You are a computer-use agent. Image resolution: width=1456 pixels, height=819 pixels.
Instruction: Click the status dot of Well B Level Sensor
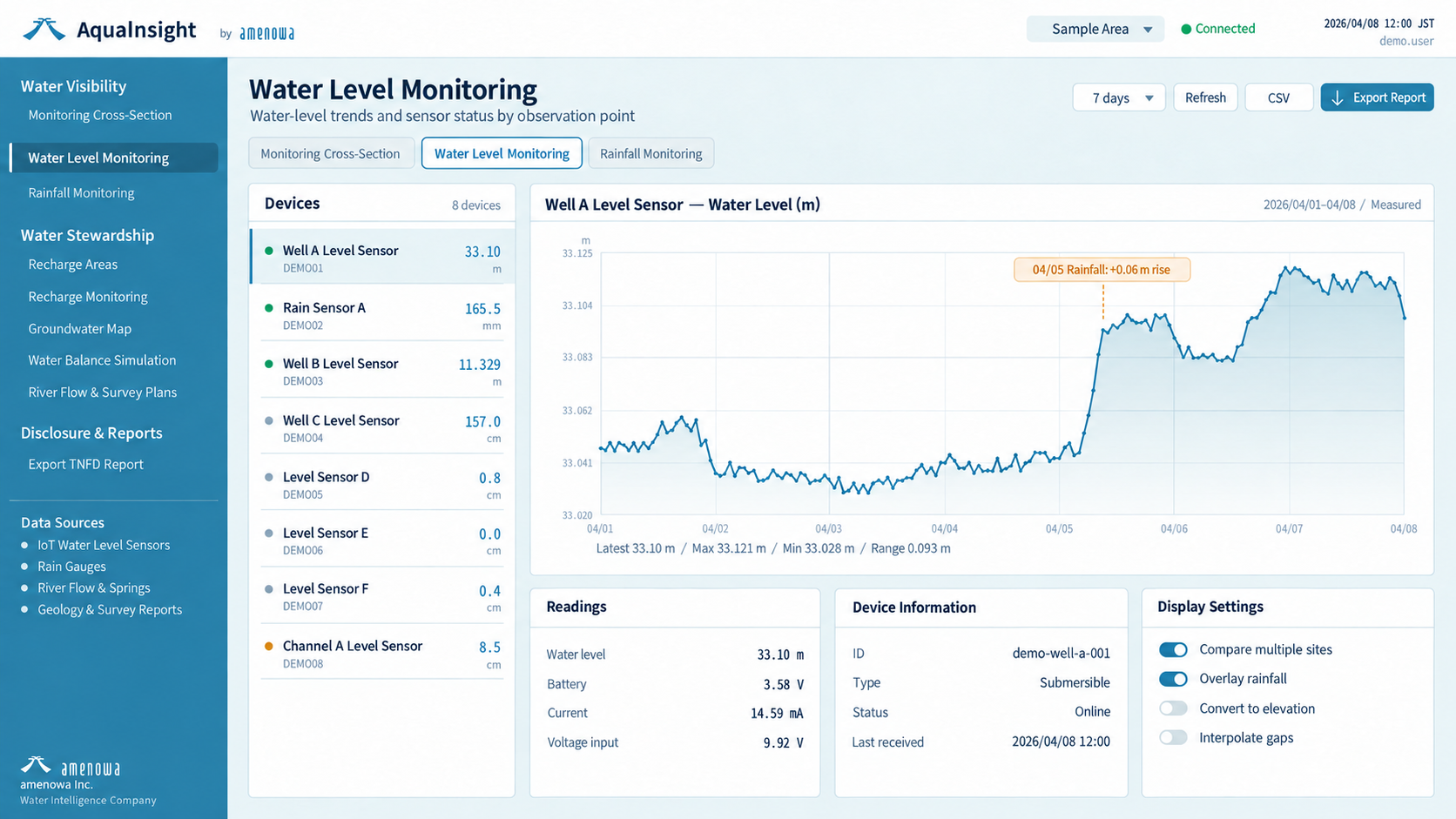268,364
